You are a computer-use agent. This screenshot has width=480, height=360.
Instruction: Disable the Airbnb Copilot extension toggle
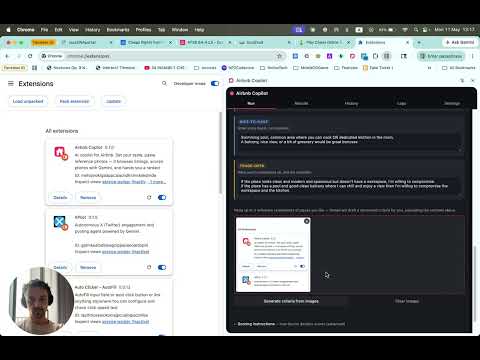click(x=162, y=198)
